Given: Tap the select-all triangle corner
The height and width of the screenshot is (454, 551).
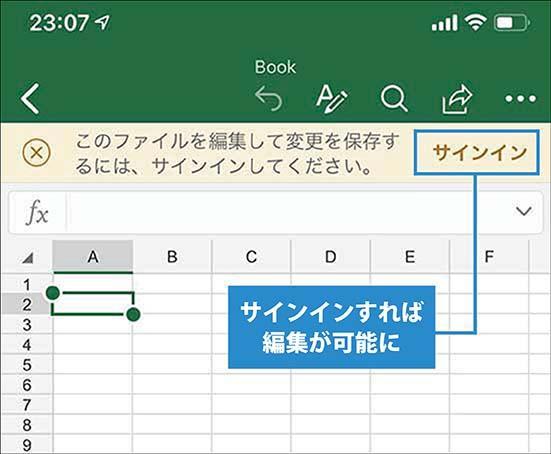Looking at the screenshot, I should (28, 258).
